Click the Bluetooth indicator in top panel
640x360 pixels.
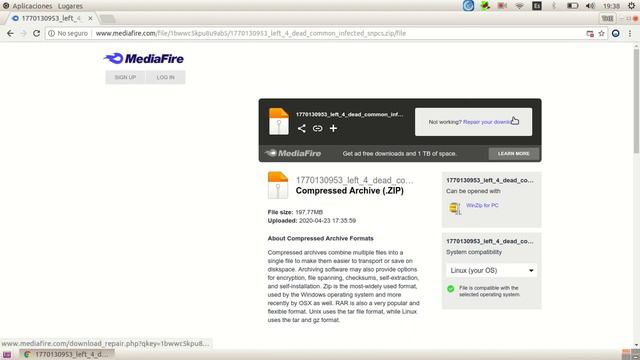pos(554,6)
